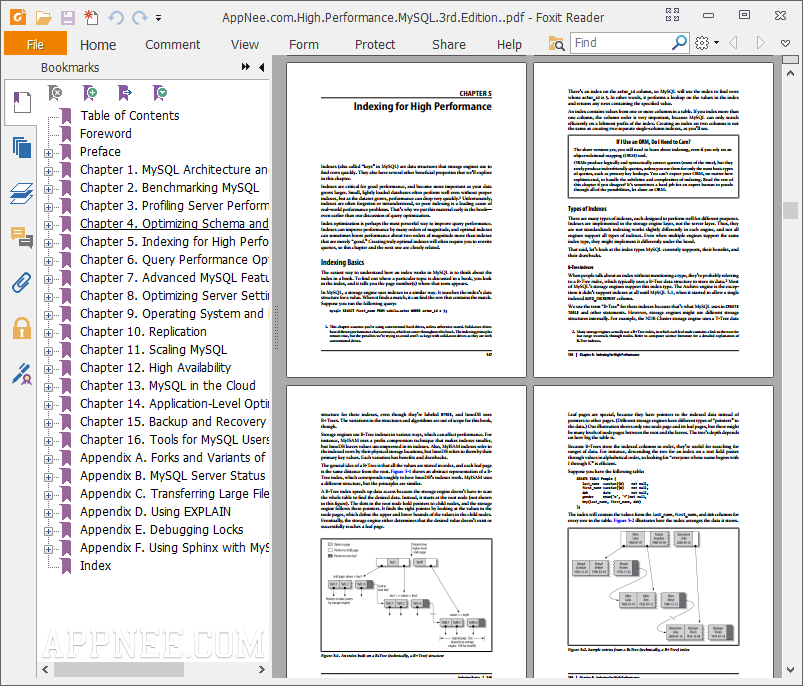The height and width of the screenshot is (686, 803).
Task: Create a new PDF with the starred page icon
Action: click(91, 17)
